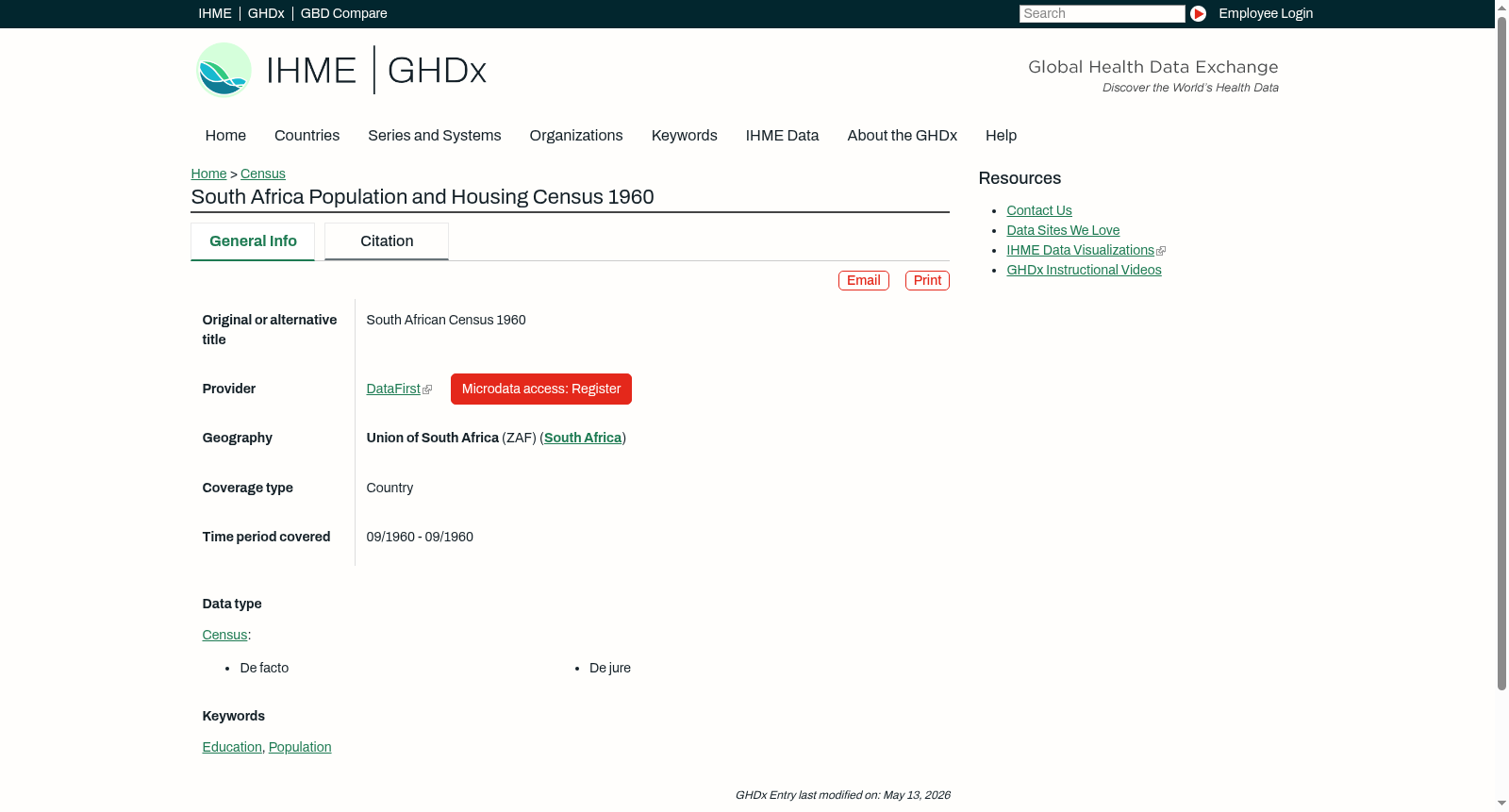Open Employee Login

pos(1266,13)
